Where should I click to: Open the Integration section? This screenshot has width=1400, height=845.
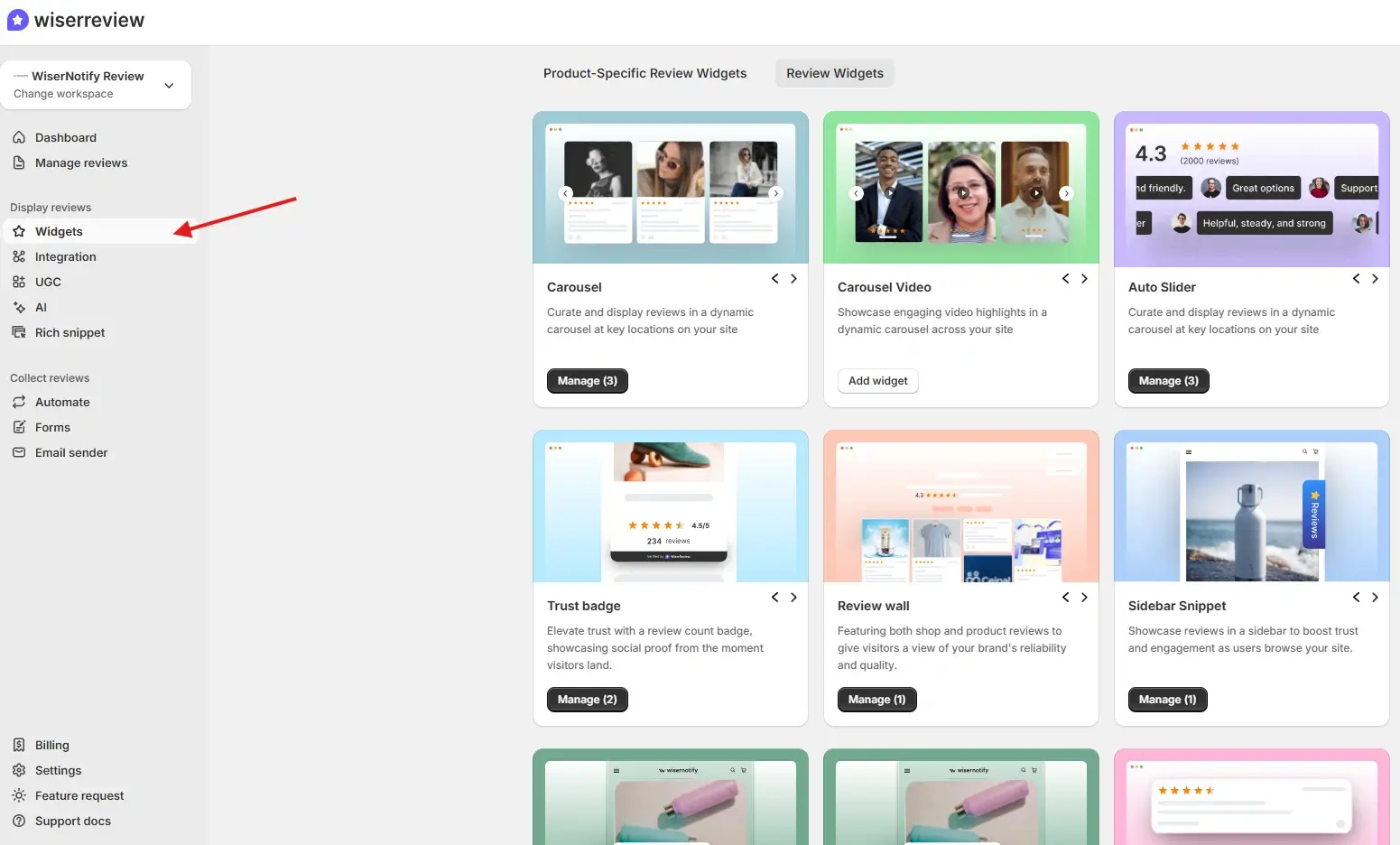tap(65, 256)
